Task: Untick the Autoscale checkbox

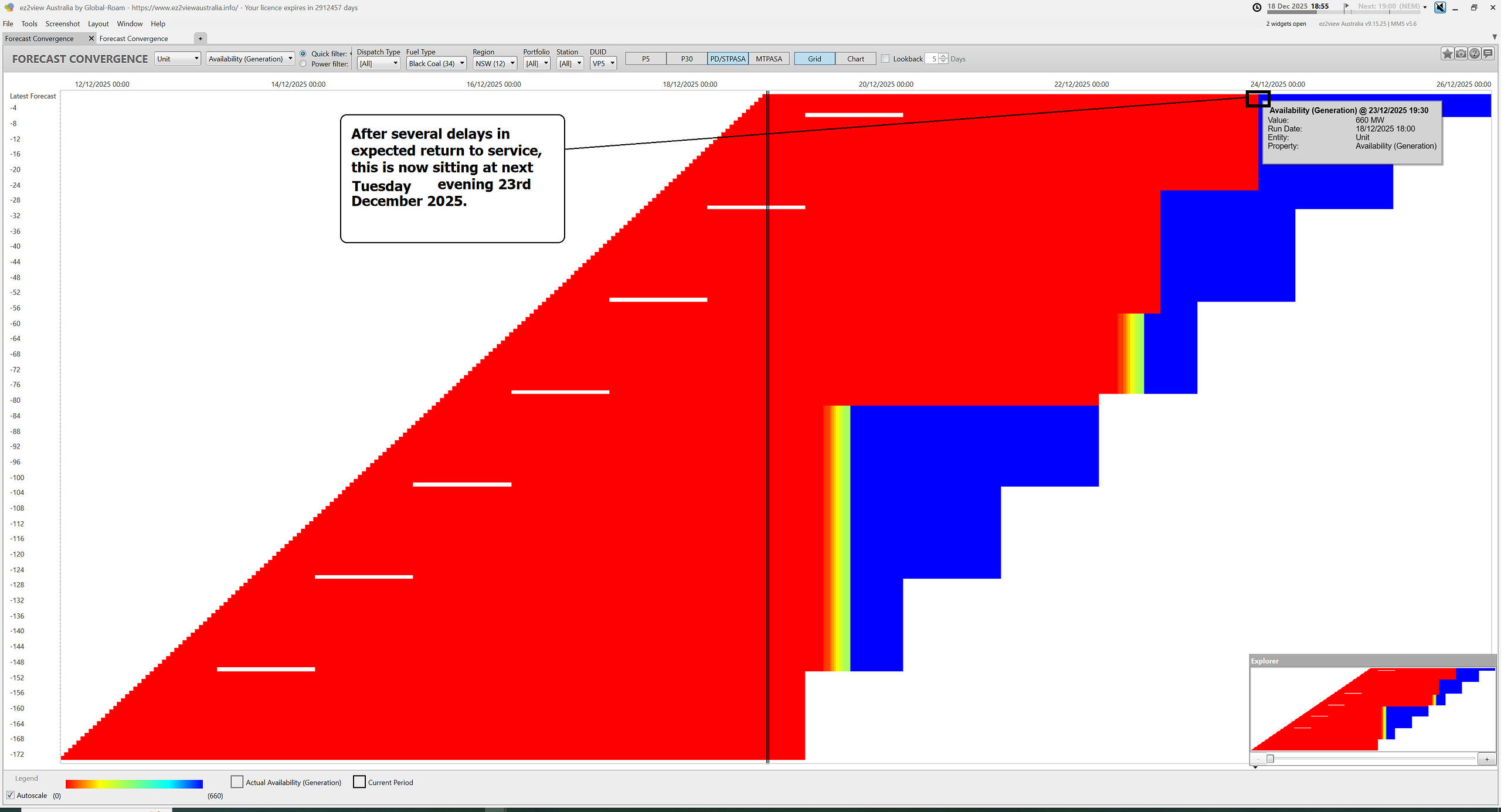Action: click(x=11, y=796)
